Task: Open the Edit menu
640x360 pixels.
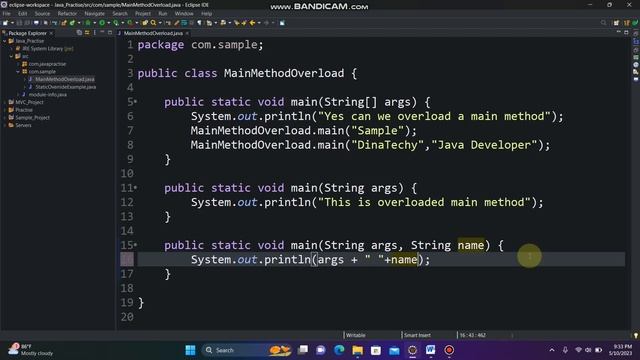Action: coord(22,13)
